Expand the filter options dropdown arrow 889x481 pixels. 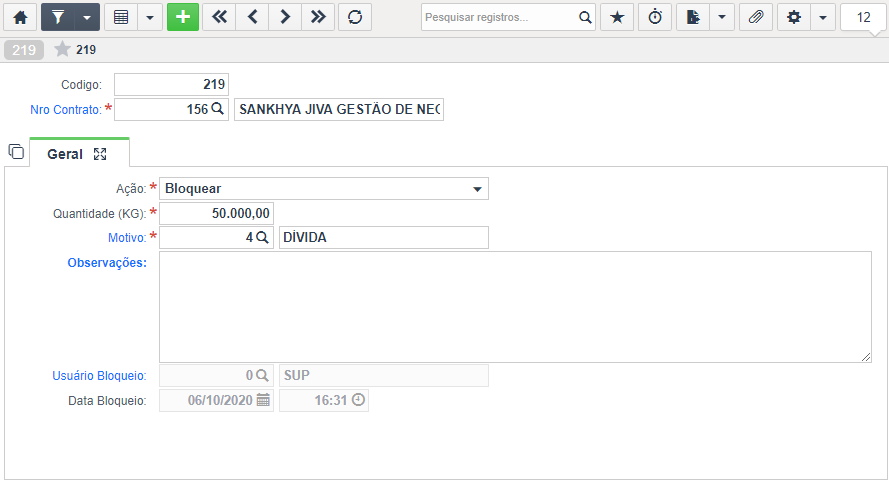(87, 17)
